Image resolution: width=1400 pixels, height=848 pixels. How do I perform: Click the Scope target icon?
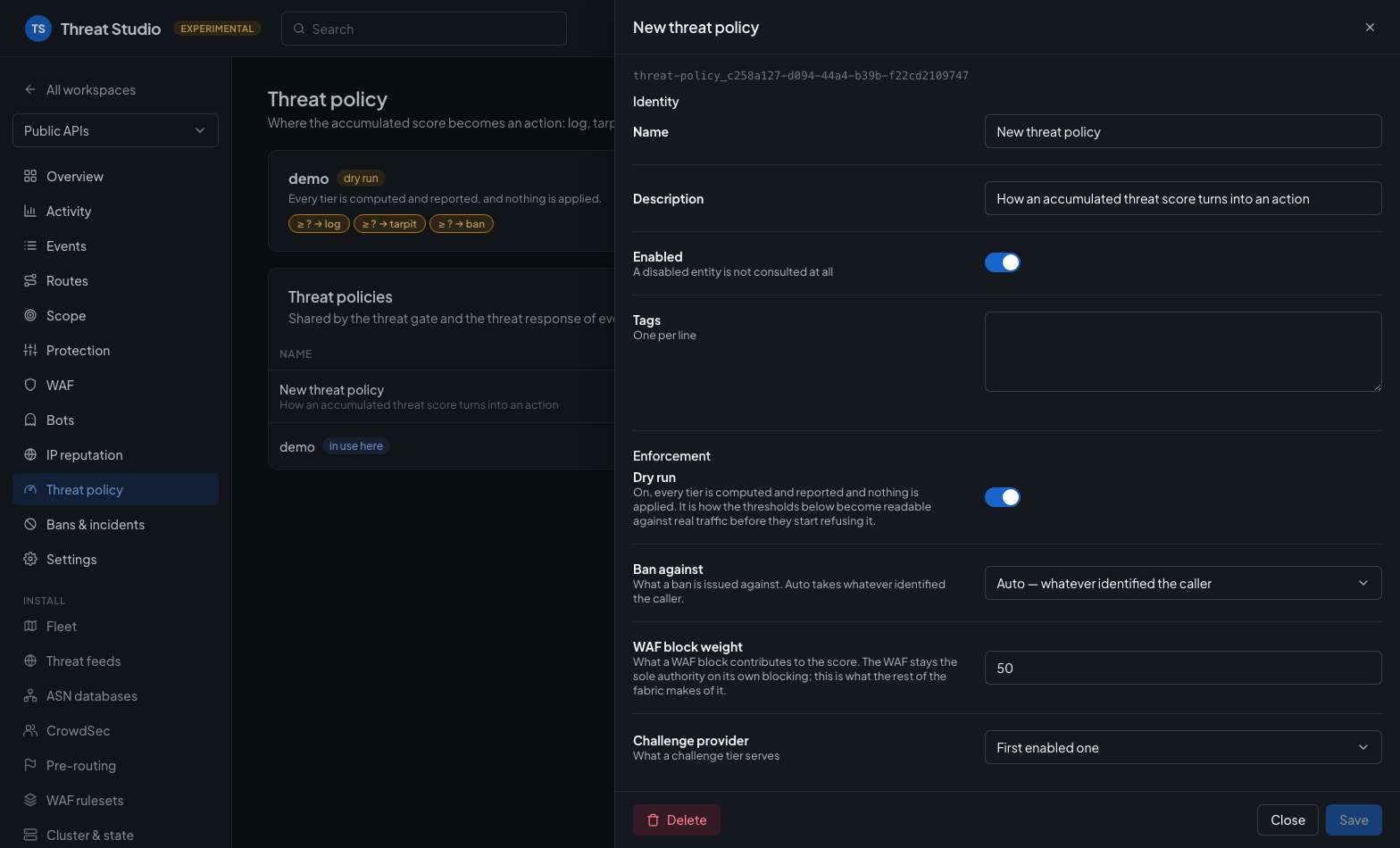pyautogui.click(x=30, y=315)
